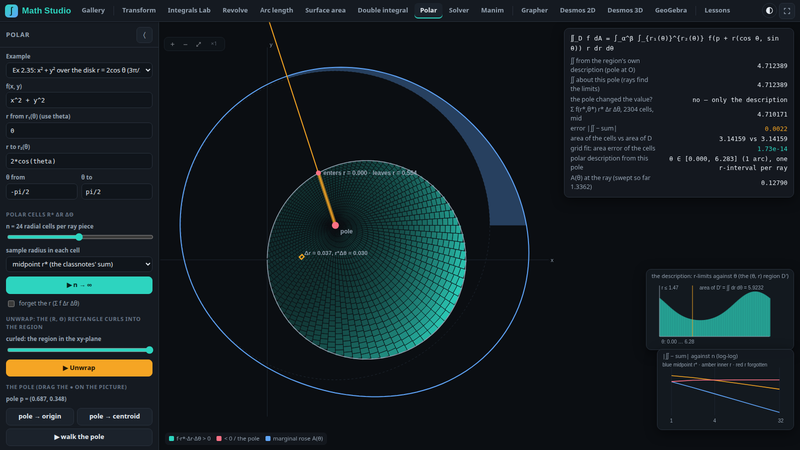The image size is (800, 450).
Task: Click the A(θ) value 0.12790
Action: tap(773, 183)
